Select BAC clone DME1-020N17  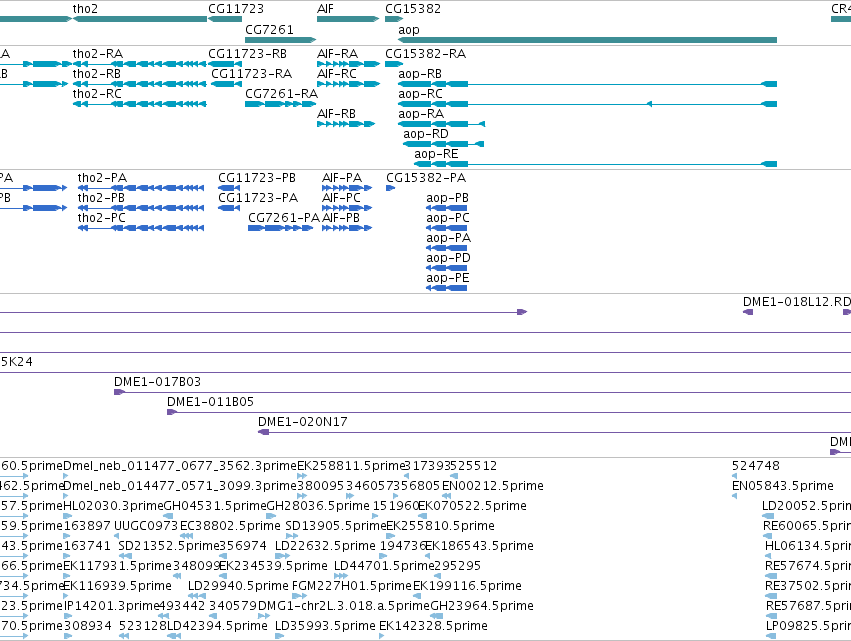pos(303,422)
